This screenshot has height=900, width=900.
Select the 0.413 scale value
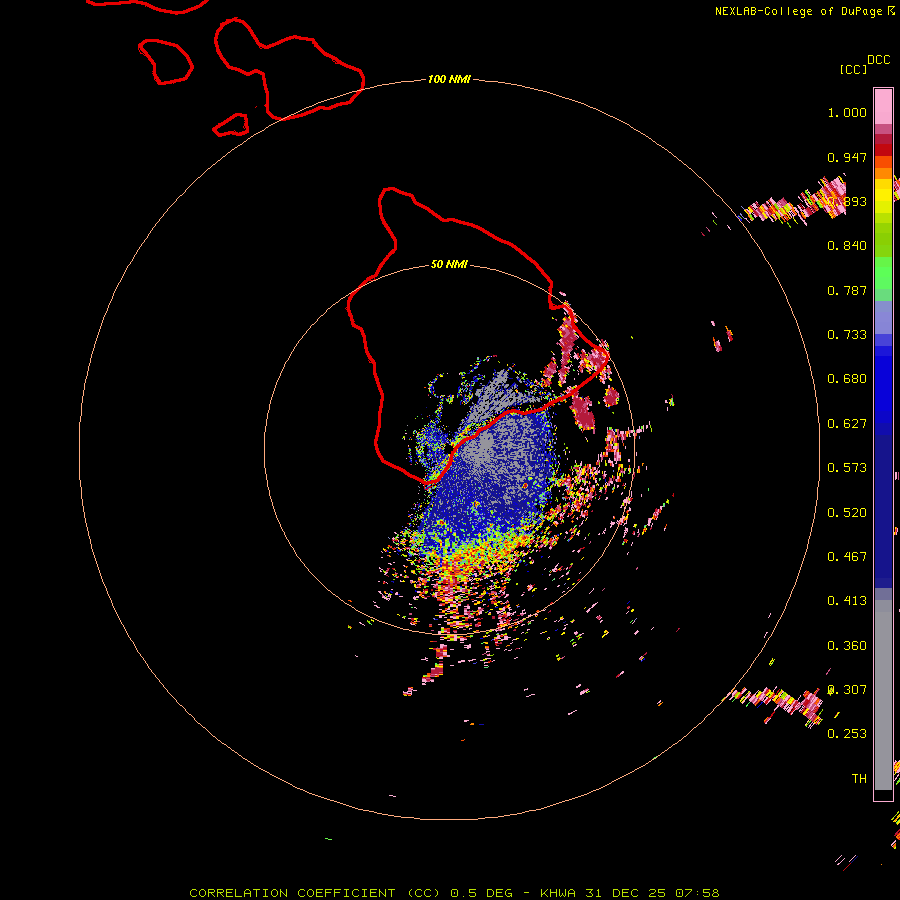pos(847,601)
